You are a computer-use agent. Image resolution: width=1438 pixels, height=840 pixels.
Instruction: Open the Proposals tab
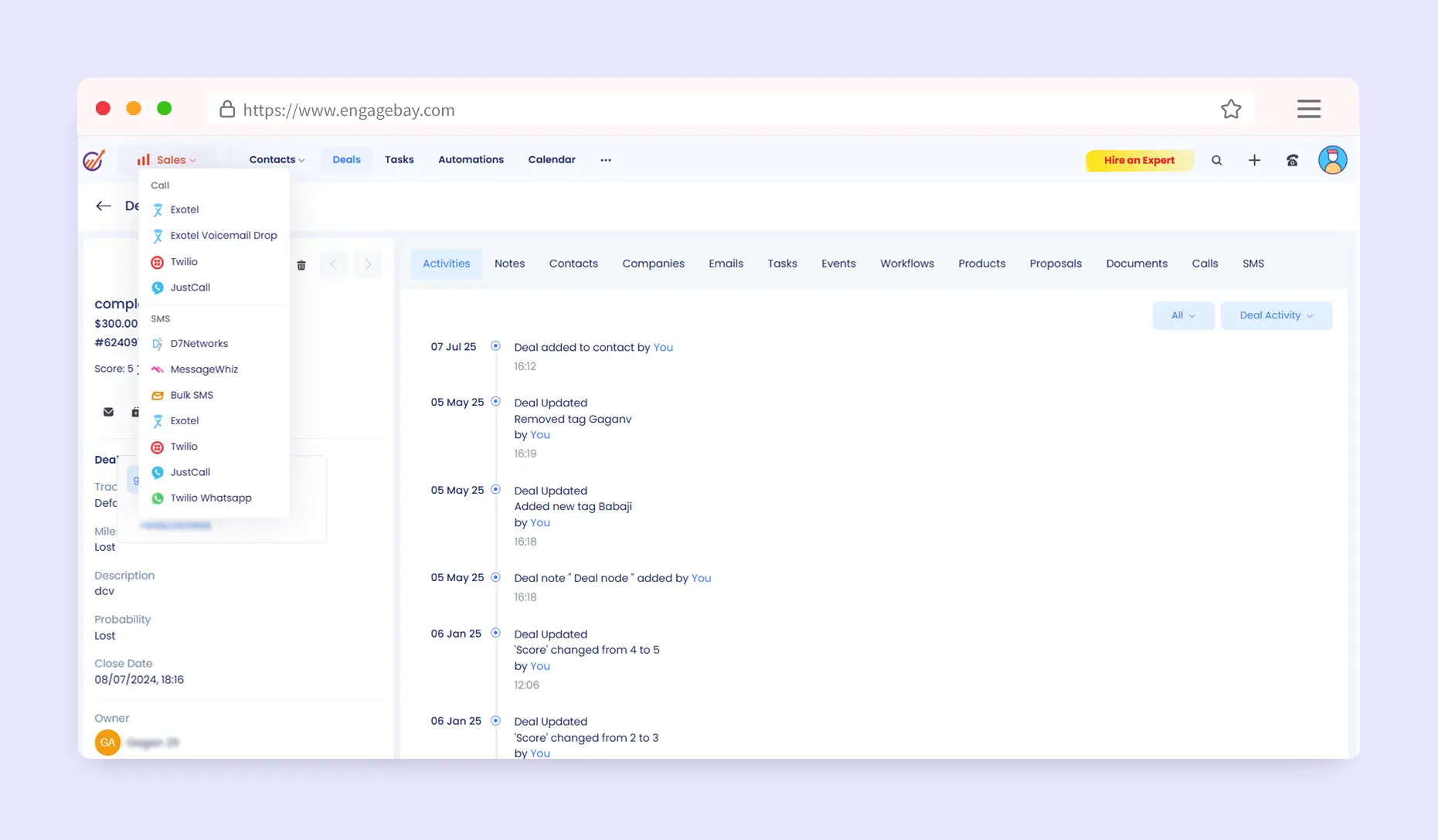point(1055,264)
